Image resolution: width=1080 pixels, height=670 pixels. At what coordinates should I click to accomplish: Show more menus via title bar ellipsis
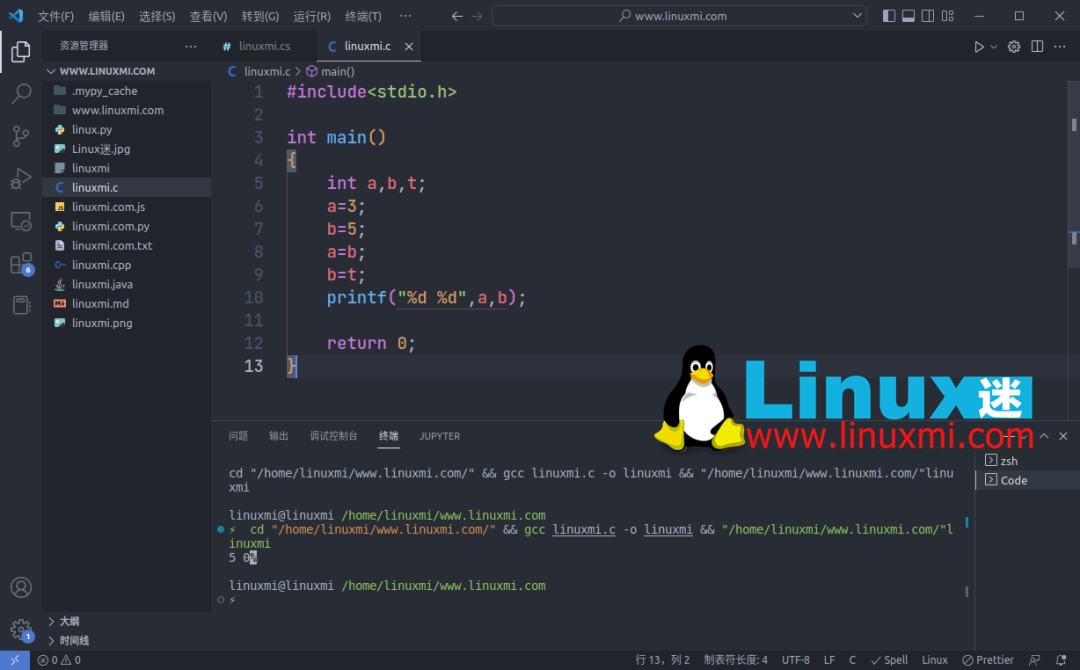click(x=406, y=16)
